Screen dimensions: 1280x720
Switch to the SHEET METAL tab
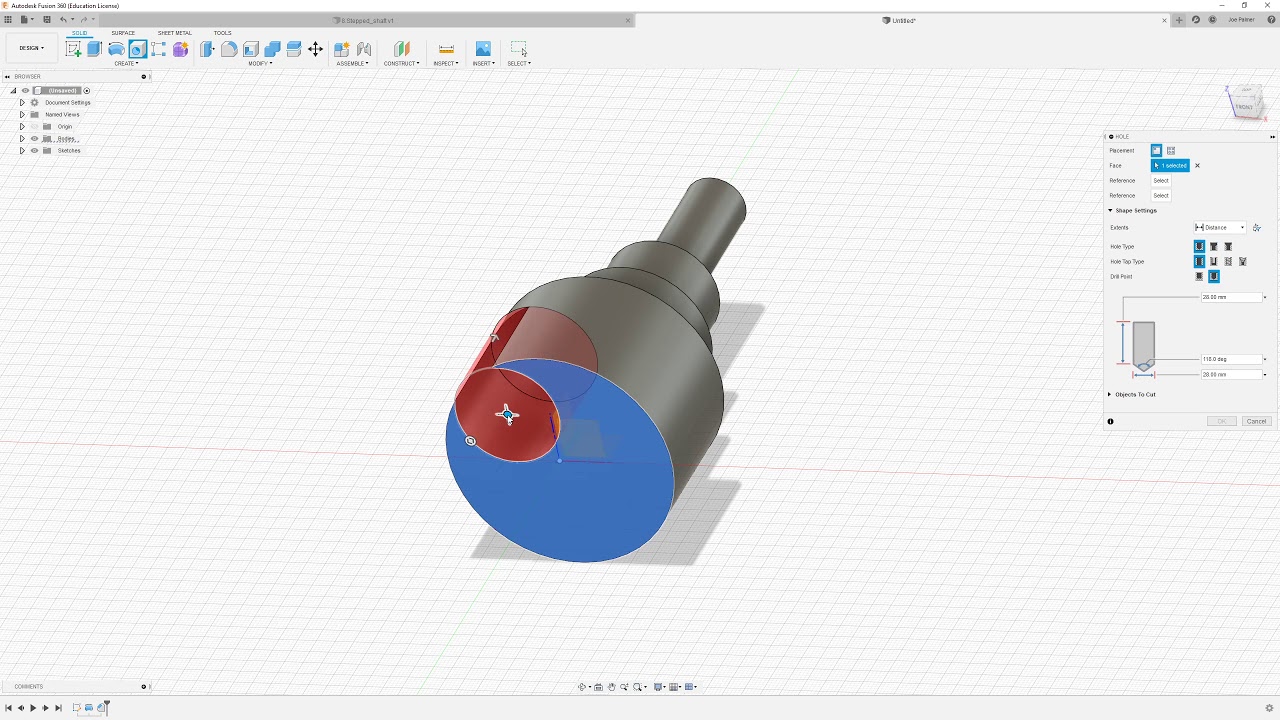(174, 33)
